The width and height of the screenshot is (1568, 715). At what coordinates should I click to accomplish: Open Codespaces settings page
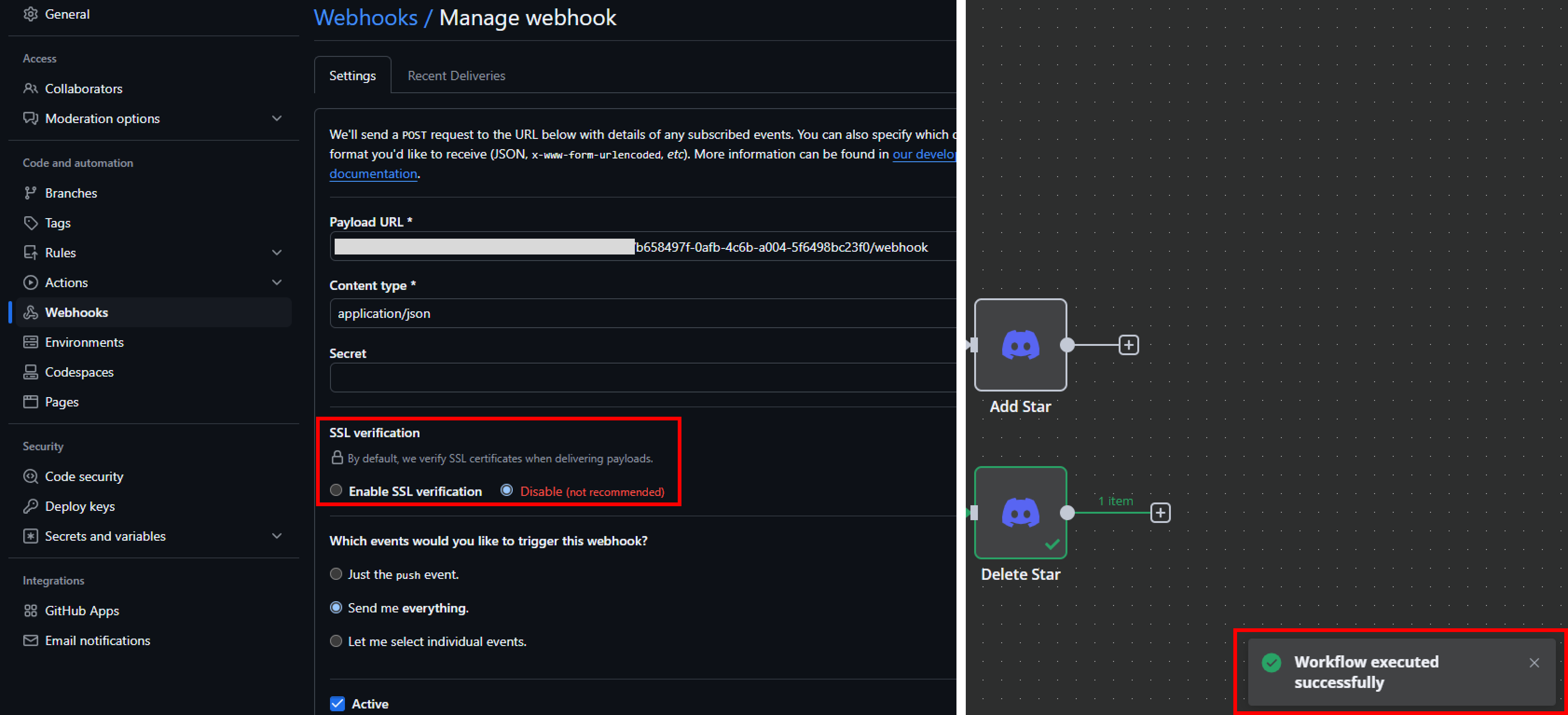point(79,372)
